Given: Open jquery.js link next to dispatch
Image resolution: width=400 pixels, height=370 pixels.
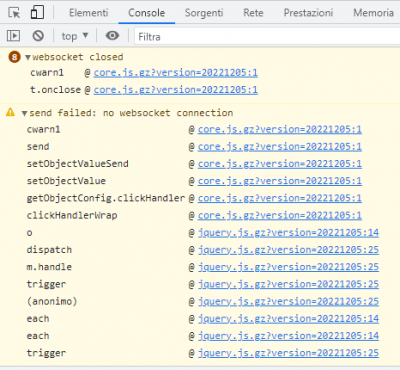Looking at the screenshot, I should (x=288, y=250).
